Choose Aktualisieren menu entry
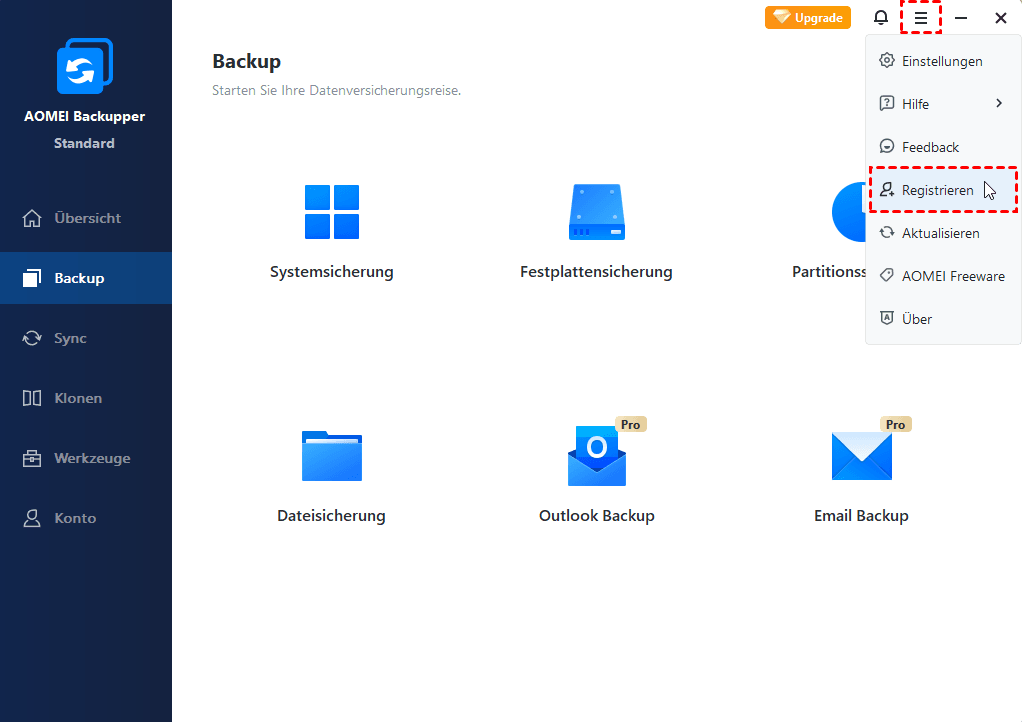 943,233
